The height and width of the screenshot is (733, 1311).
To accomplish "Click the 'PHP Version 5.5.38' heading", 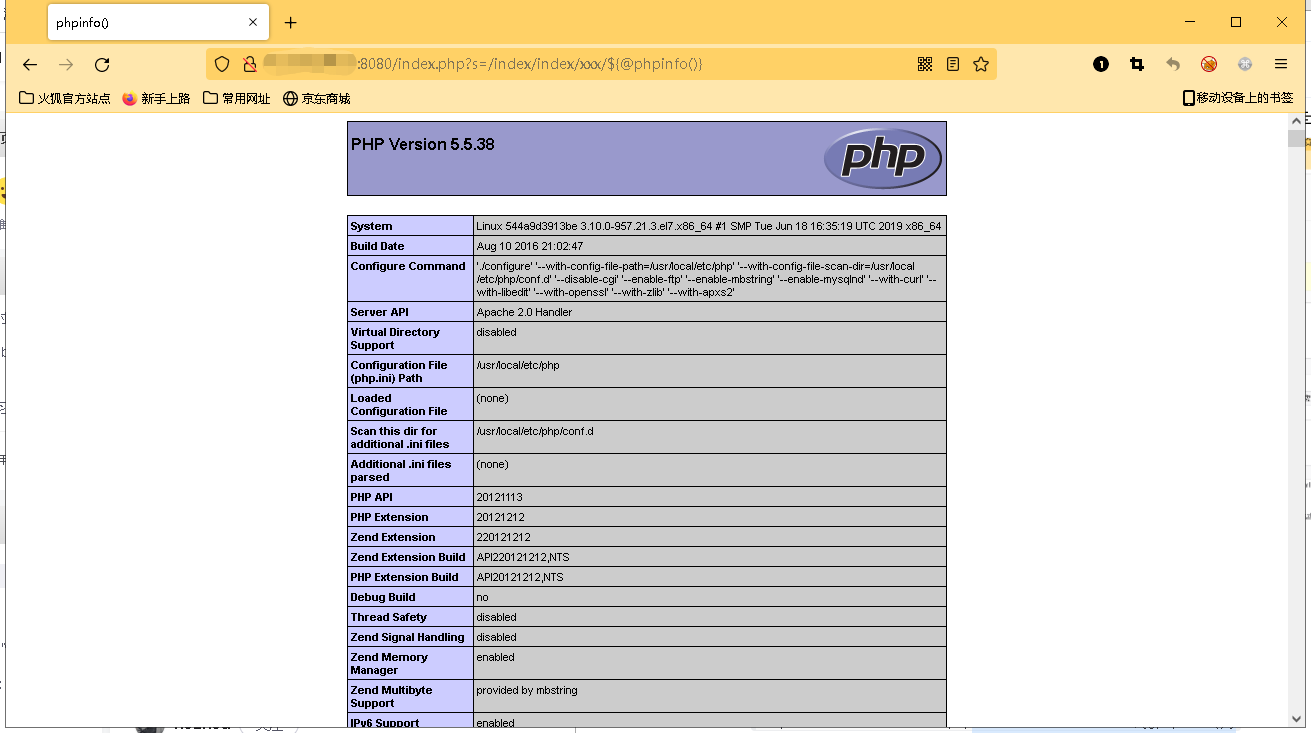I will [423, 144].
